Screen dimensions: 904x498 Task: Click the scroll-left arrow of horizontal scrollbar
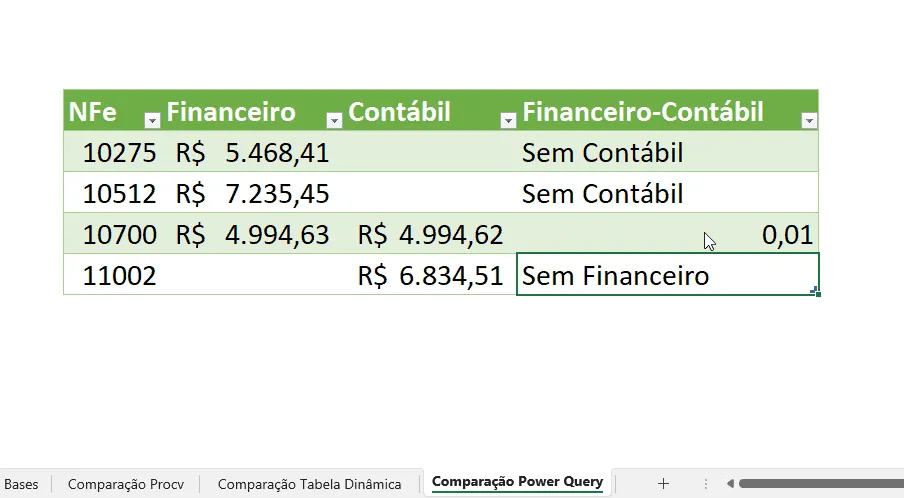pyautogui.click(x=730, y=484)
